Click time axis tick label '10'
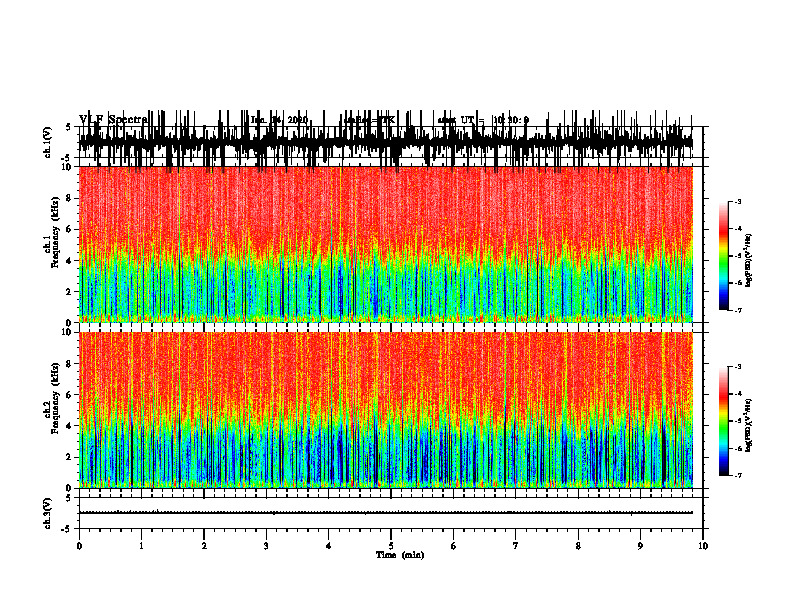 pos(703,546)
